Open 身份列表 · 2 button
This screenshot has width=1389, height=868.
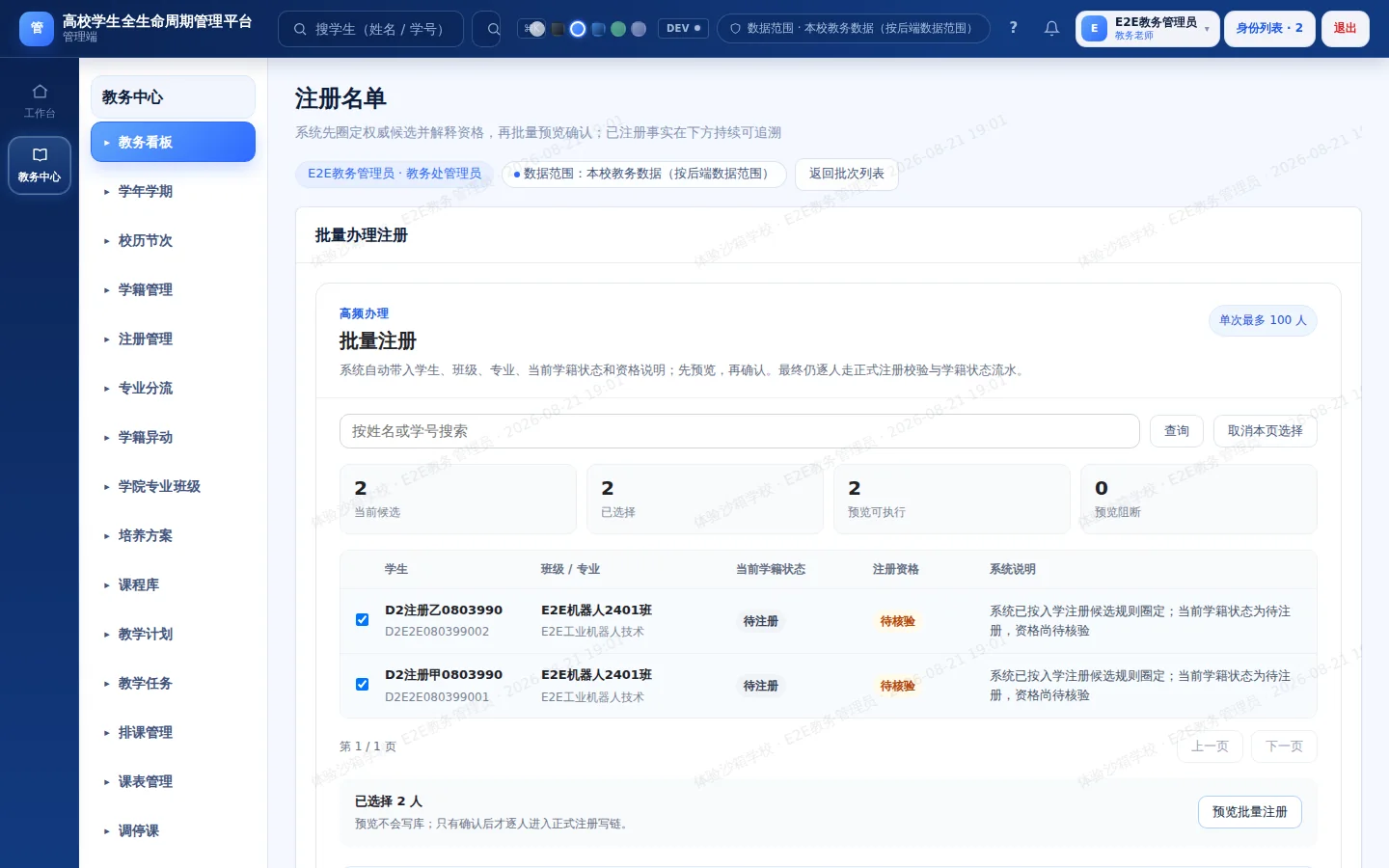[x=1269, y=29]
